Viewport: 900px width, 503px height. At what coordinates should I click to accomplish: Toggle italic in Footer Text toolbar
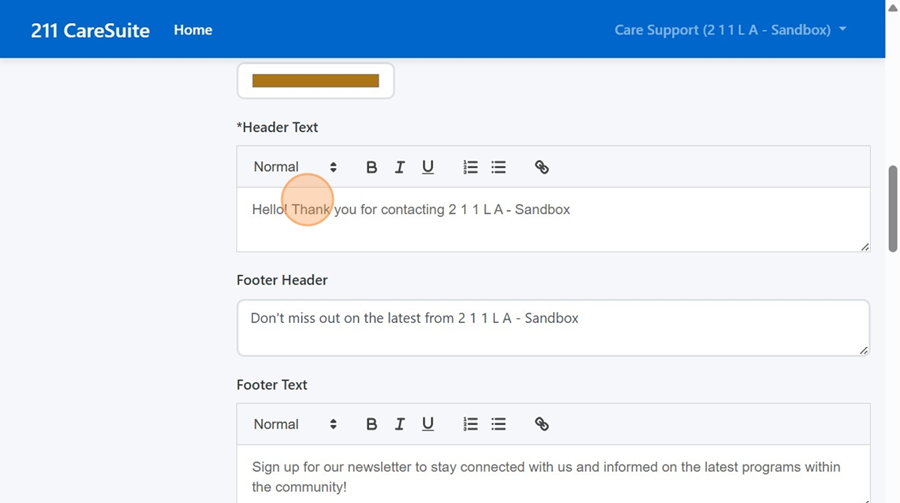[x=399, y=424]
